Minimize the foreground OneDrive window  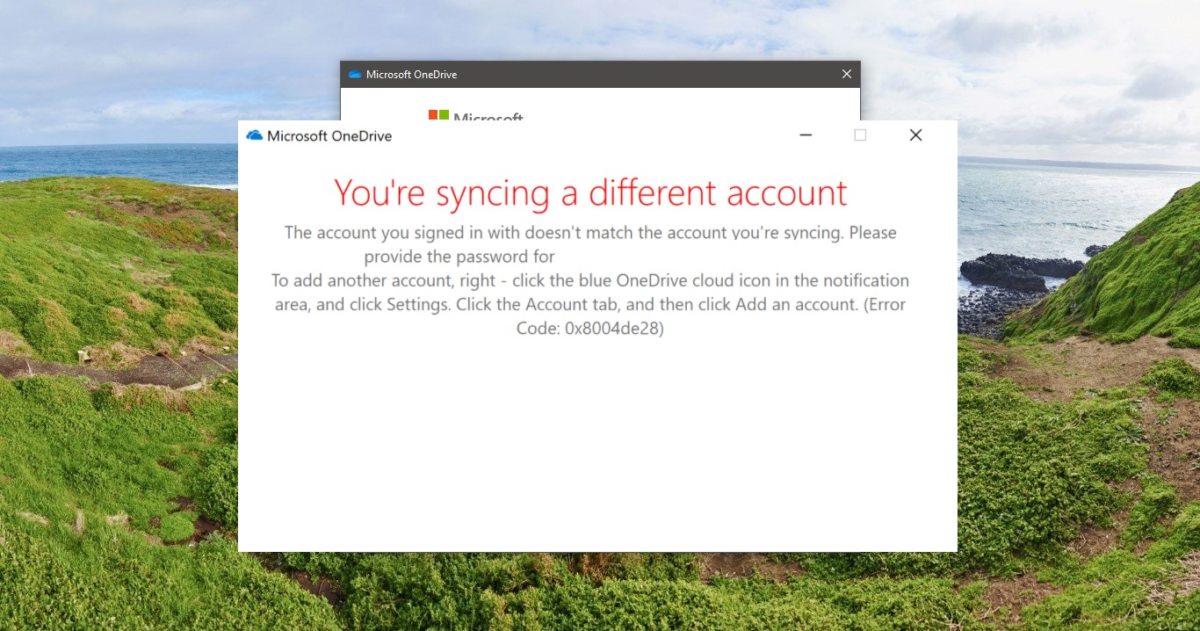coord(805,134)
